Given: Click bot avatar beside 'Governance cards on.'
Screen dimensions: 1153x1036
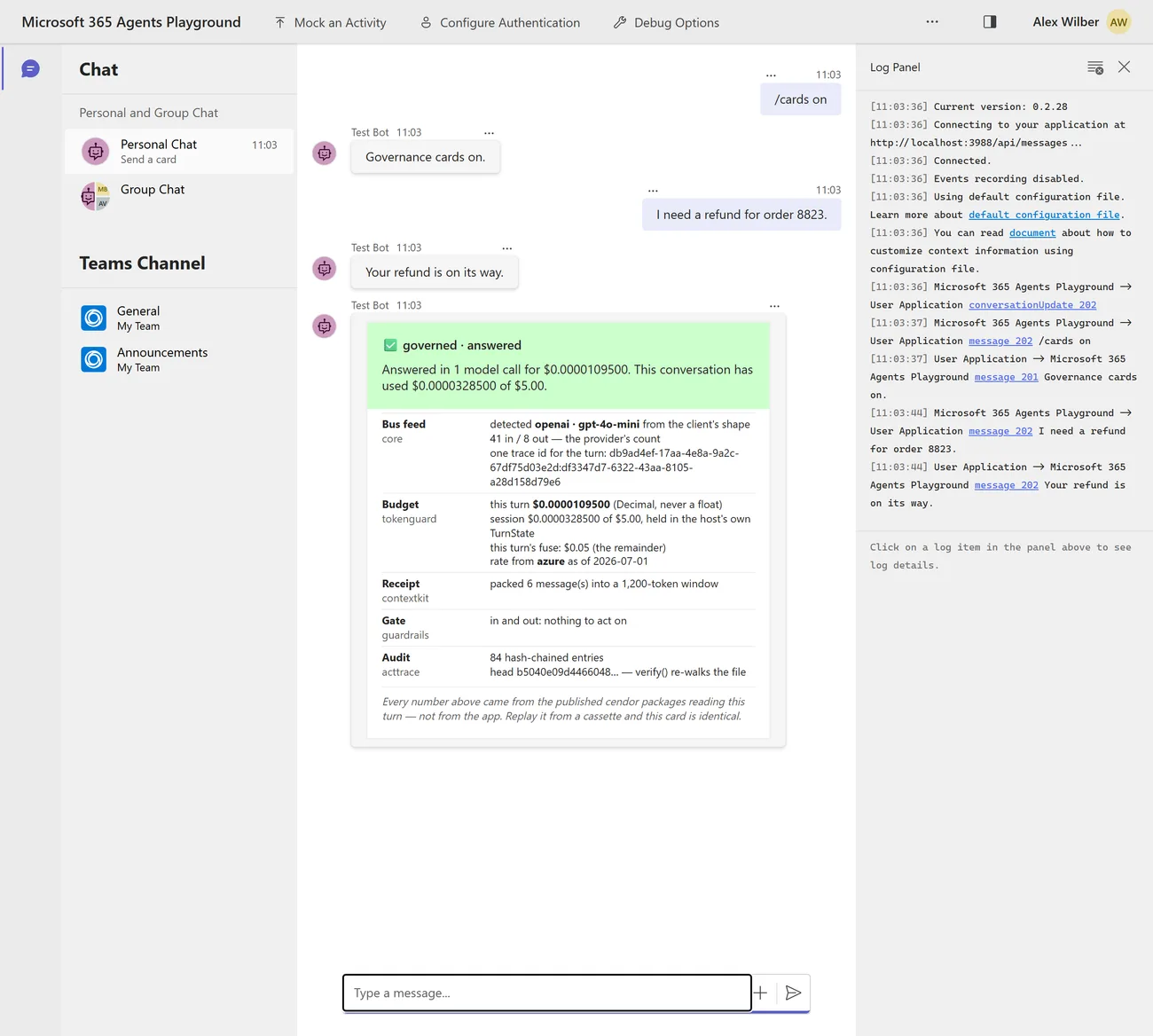Looking at the screenshot, I should click(x=325, y=153).
